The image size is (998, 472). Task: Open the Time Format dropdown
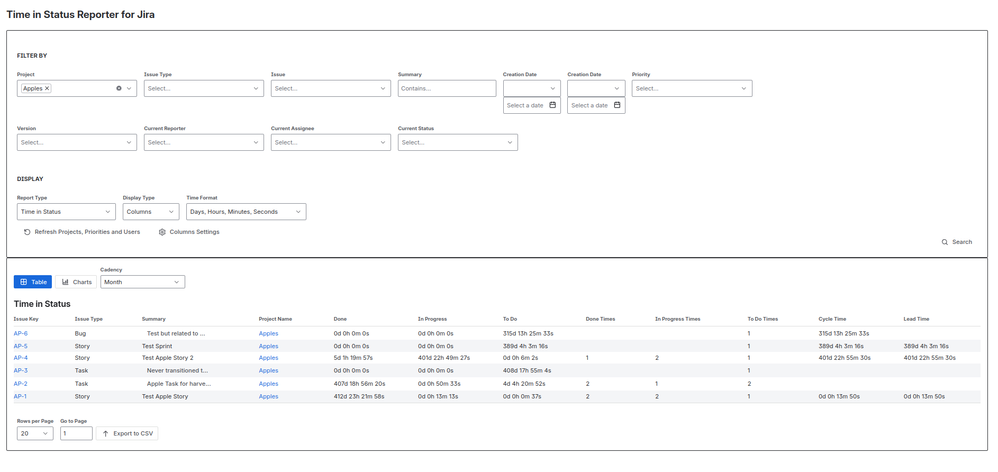(246, 212)
